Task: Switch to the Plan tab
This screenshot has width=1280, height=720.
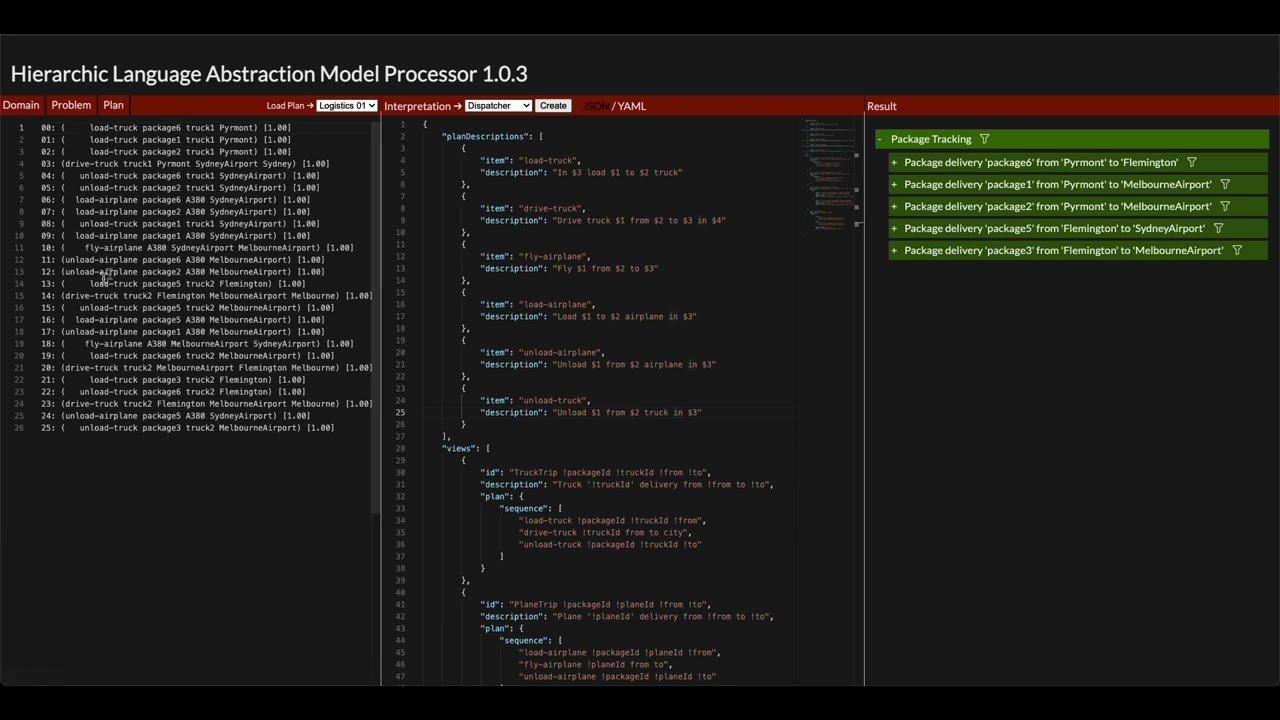Action: click(x=113, y=105)
